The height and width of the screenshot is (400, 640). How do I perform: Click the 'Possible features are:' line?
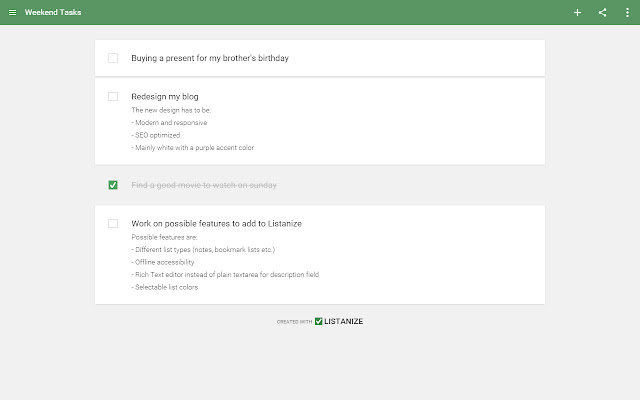[164, 237]
